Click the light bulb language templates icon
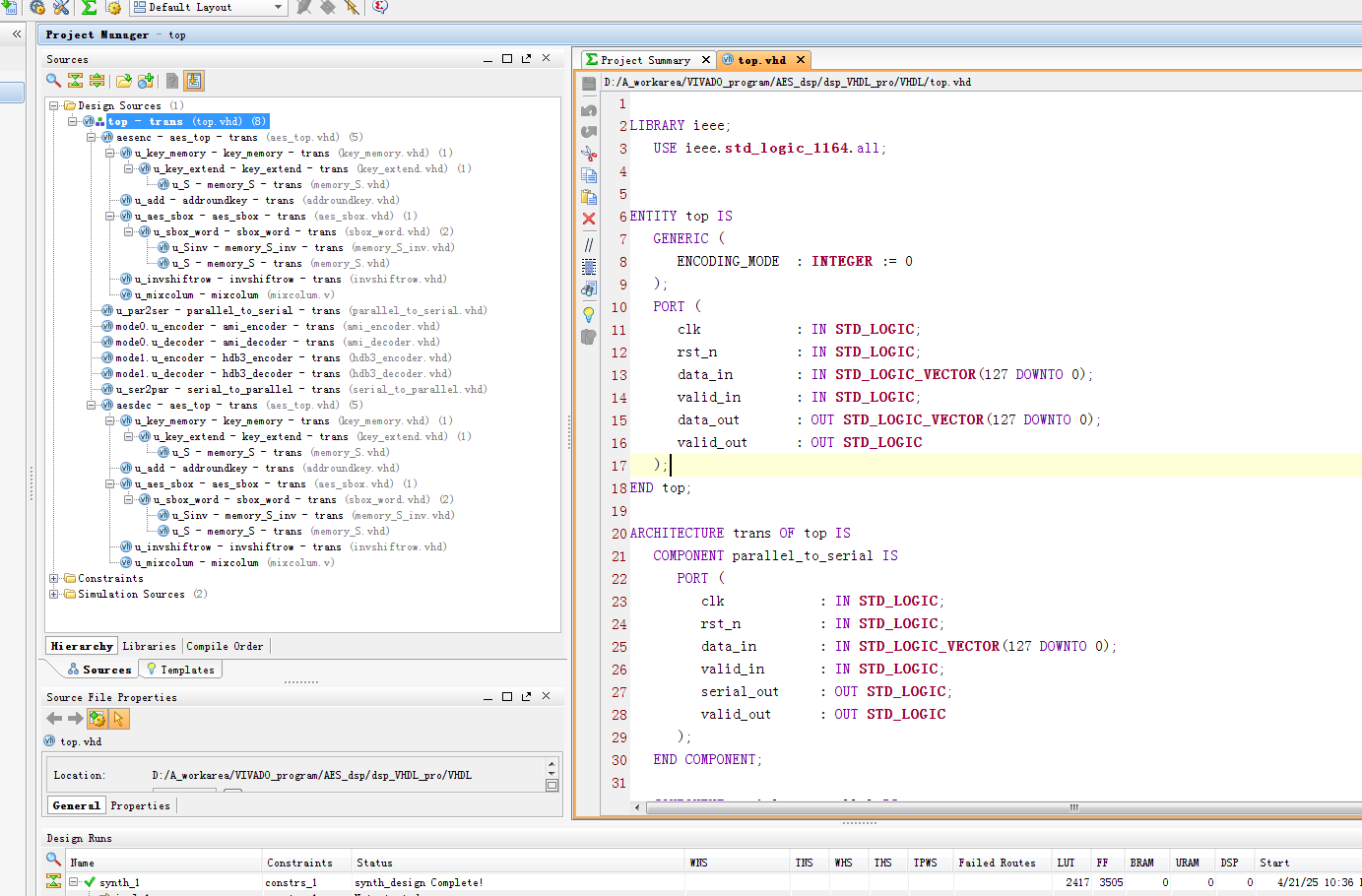 point(589,314)
